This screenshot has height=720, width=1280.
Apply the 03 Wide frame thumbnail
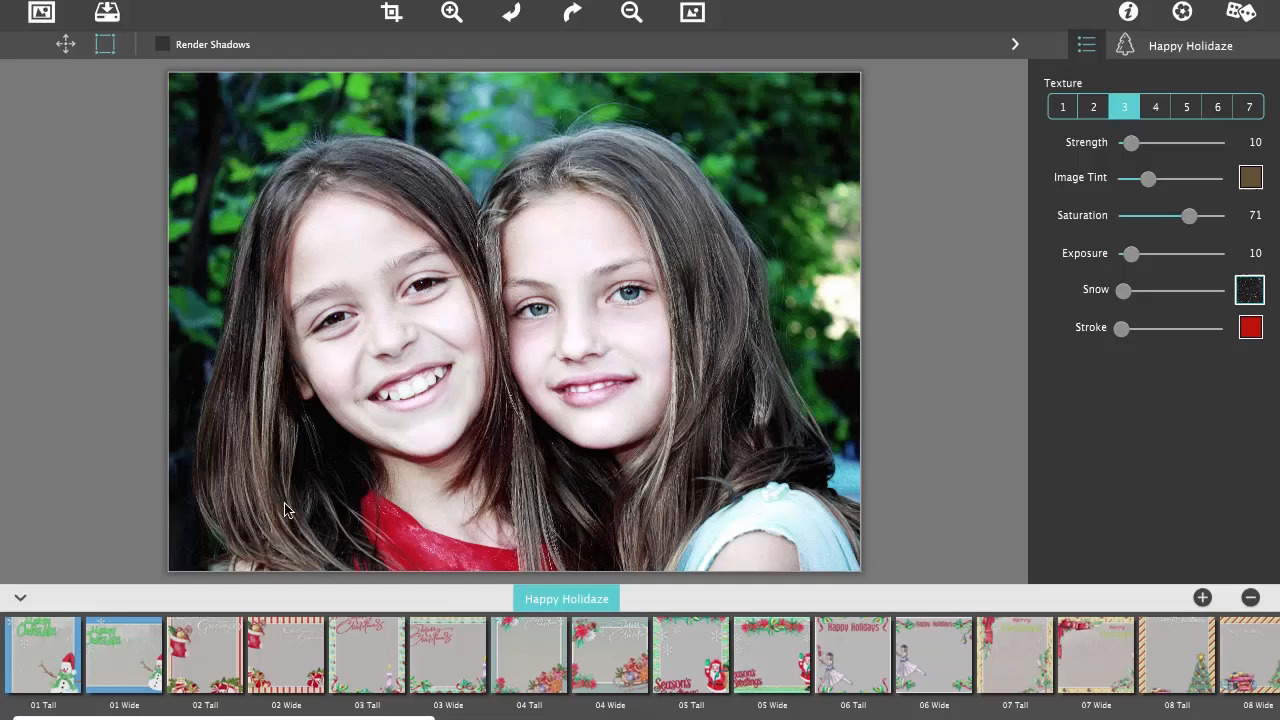(448, 656)
